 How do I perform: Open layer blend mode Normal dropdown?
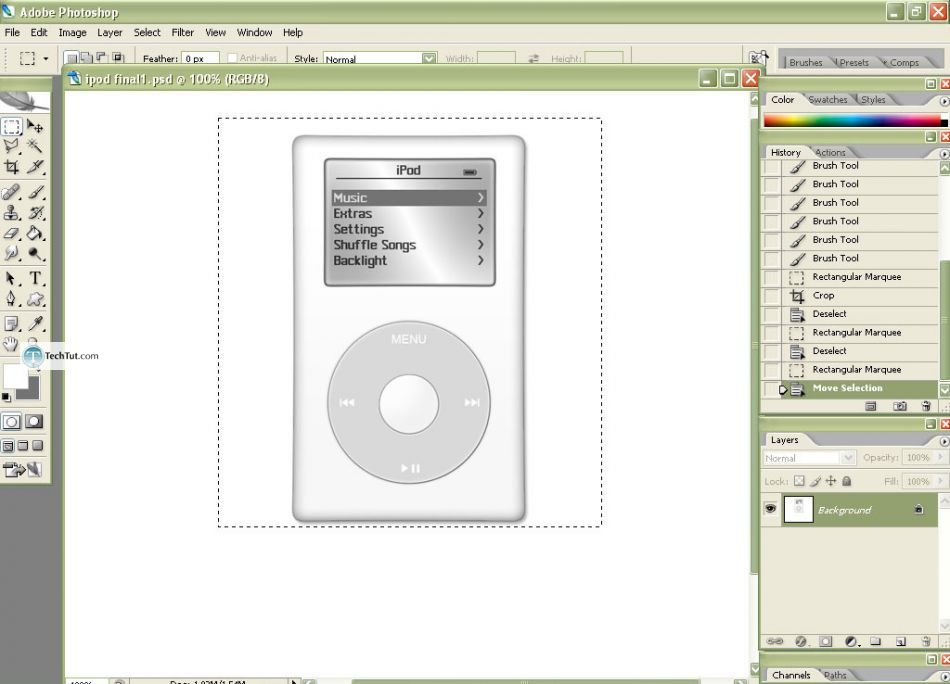[x=809, y=458]
